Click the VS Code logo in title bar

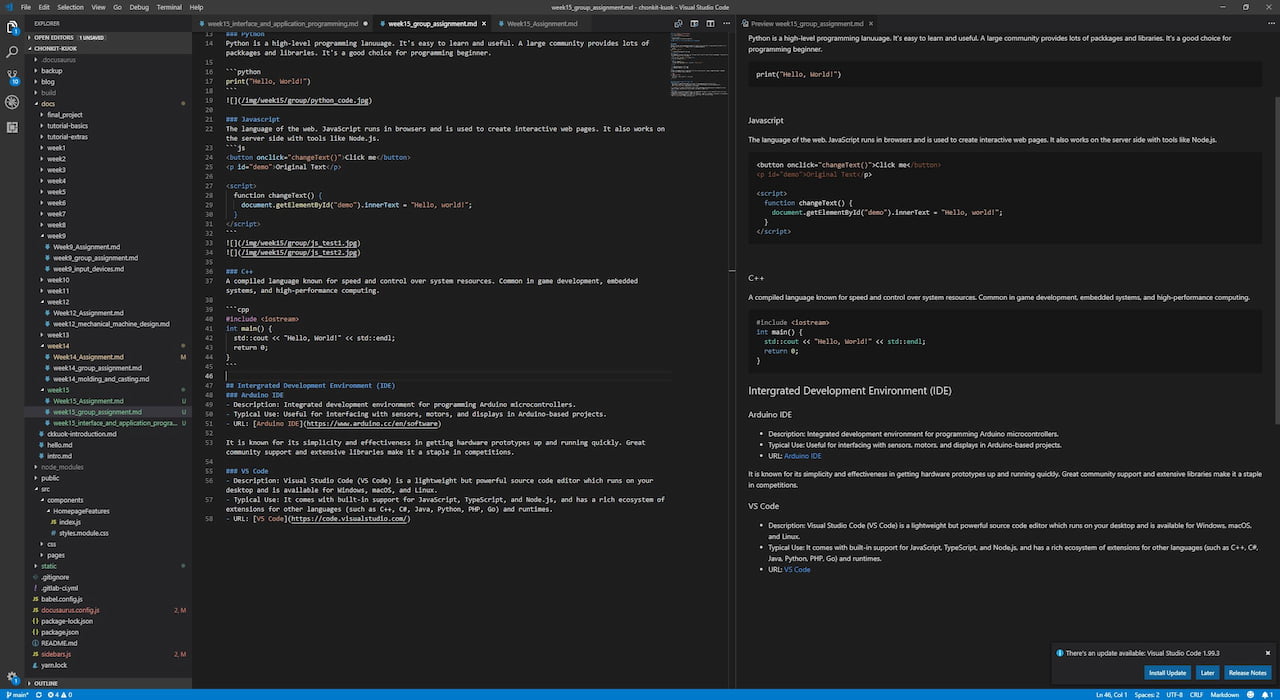pyautogui.click(x=8, y=6)
